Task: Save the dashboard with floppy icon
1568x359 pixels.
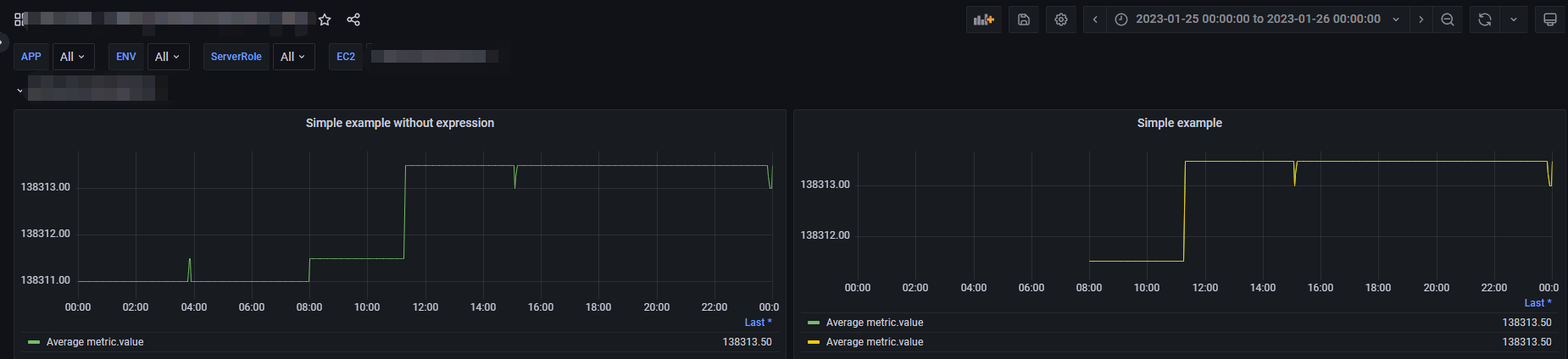Action: click(x=1024, y=19)
